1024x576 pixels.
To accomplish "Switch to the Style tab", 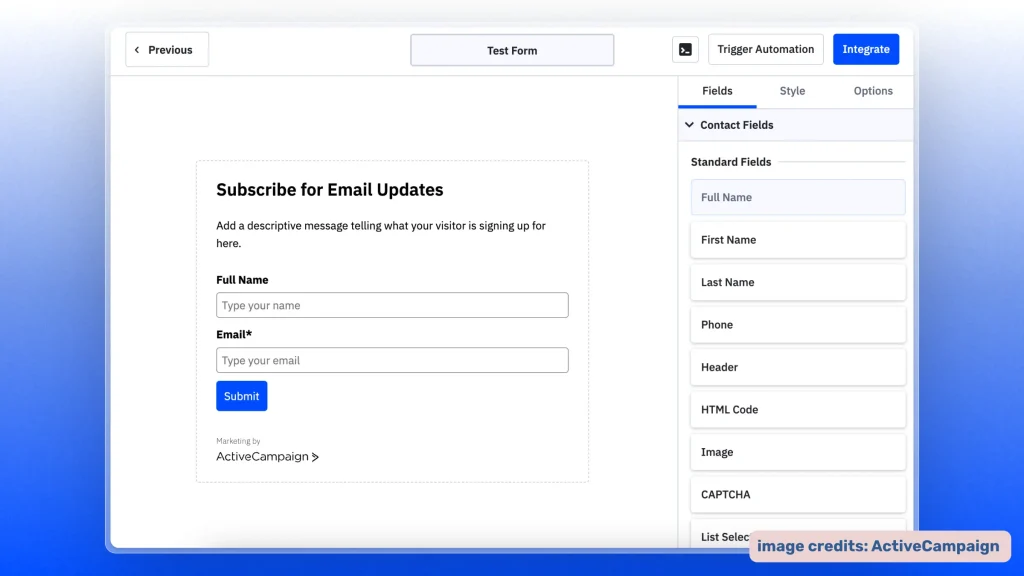I will (791, 90).
